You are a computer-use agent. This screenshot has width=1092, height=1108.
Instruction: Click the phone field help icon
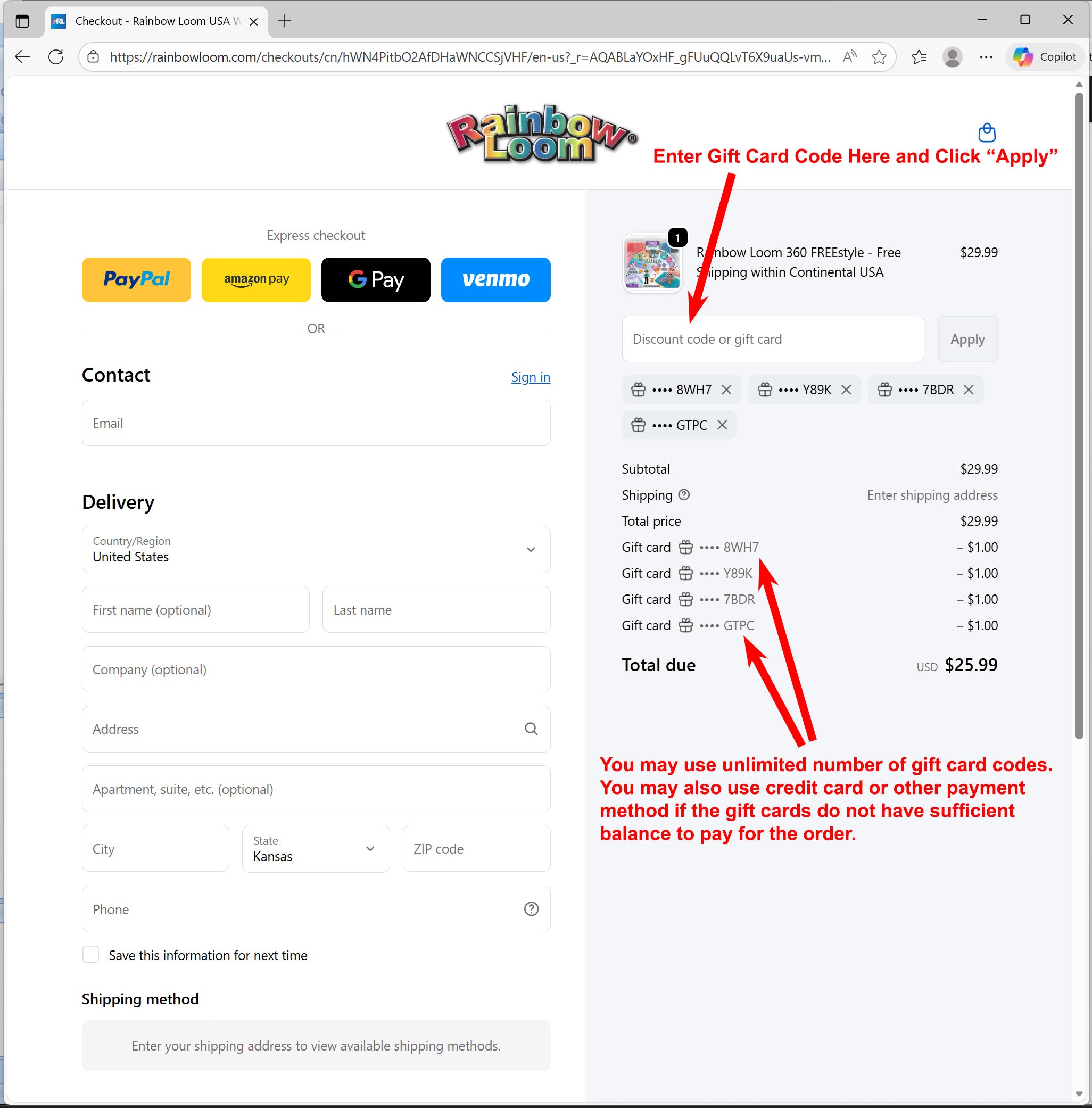pyautogui.click(x=531, y=909)
